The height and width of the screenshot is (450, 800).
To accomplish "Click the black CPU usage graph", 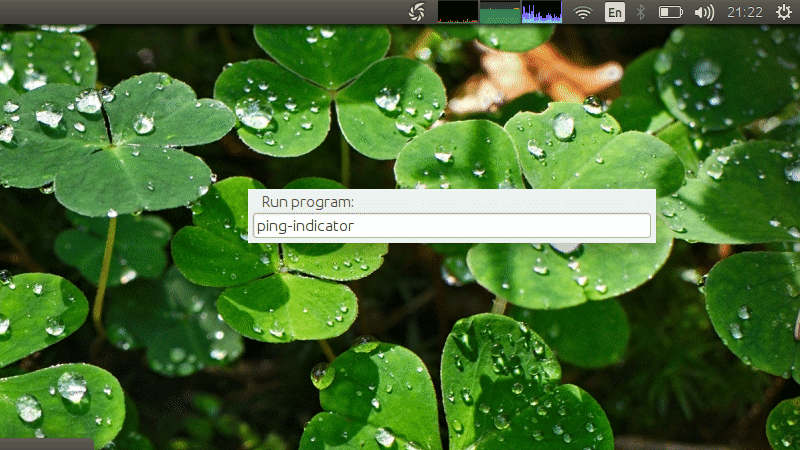I will 458,12.
